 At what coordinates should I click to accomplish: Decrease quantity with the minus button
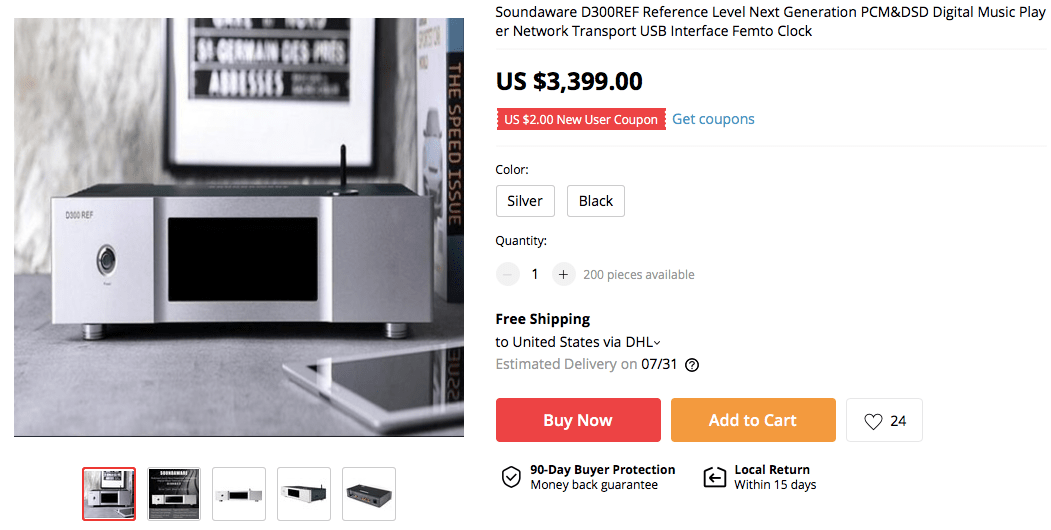(x=508, y=274)
